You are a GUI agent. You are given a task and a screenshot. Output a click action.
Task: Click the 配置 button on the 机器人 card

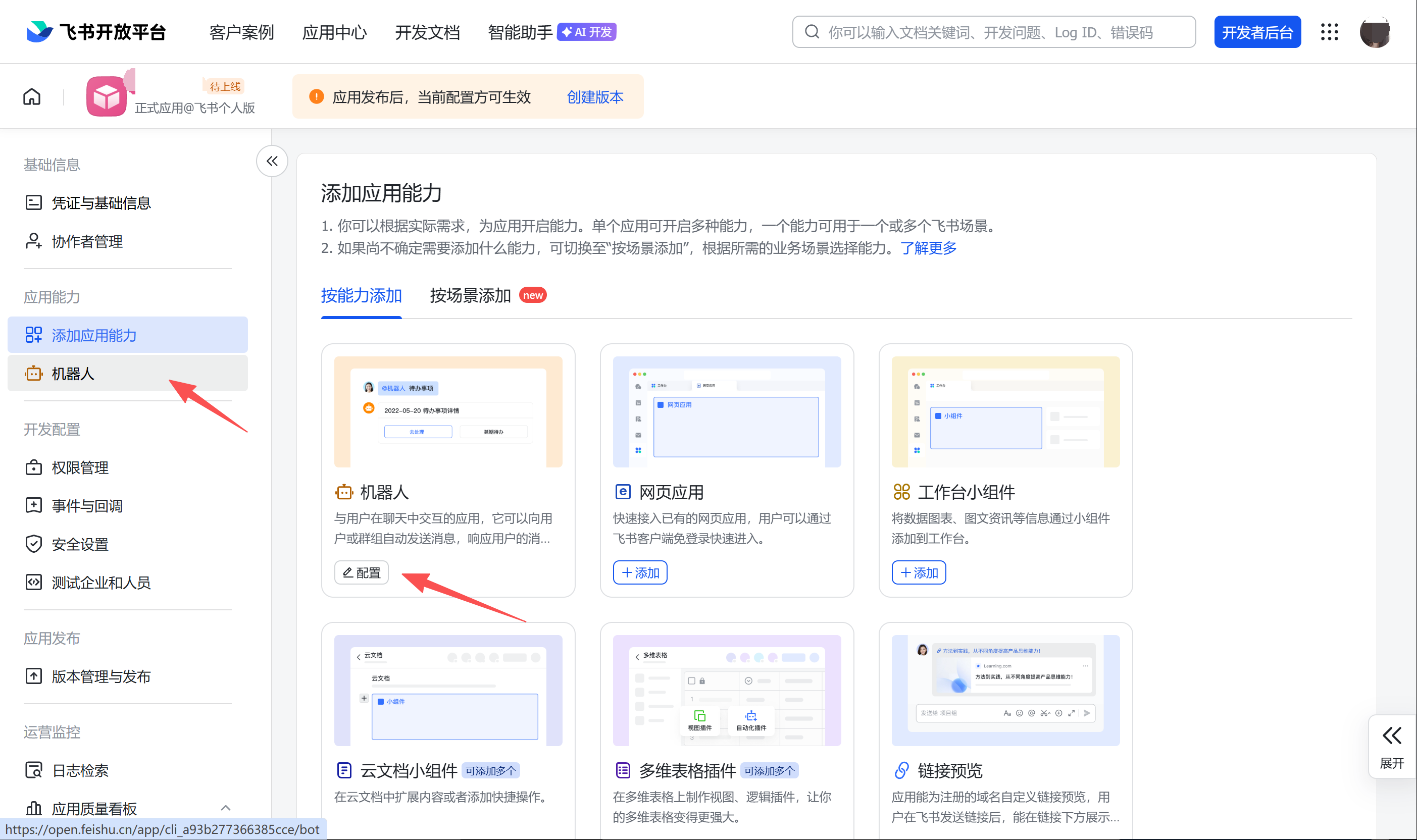(x=361, y=572)
